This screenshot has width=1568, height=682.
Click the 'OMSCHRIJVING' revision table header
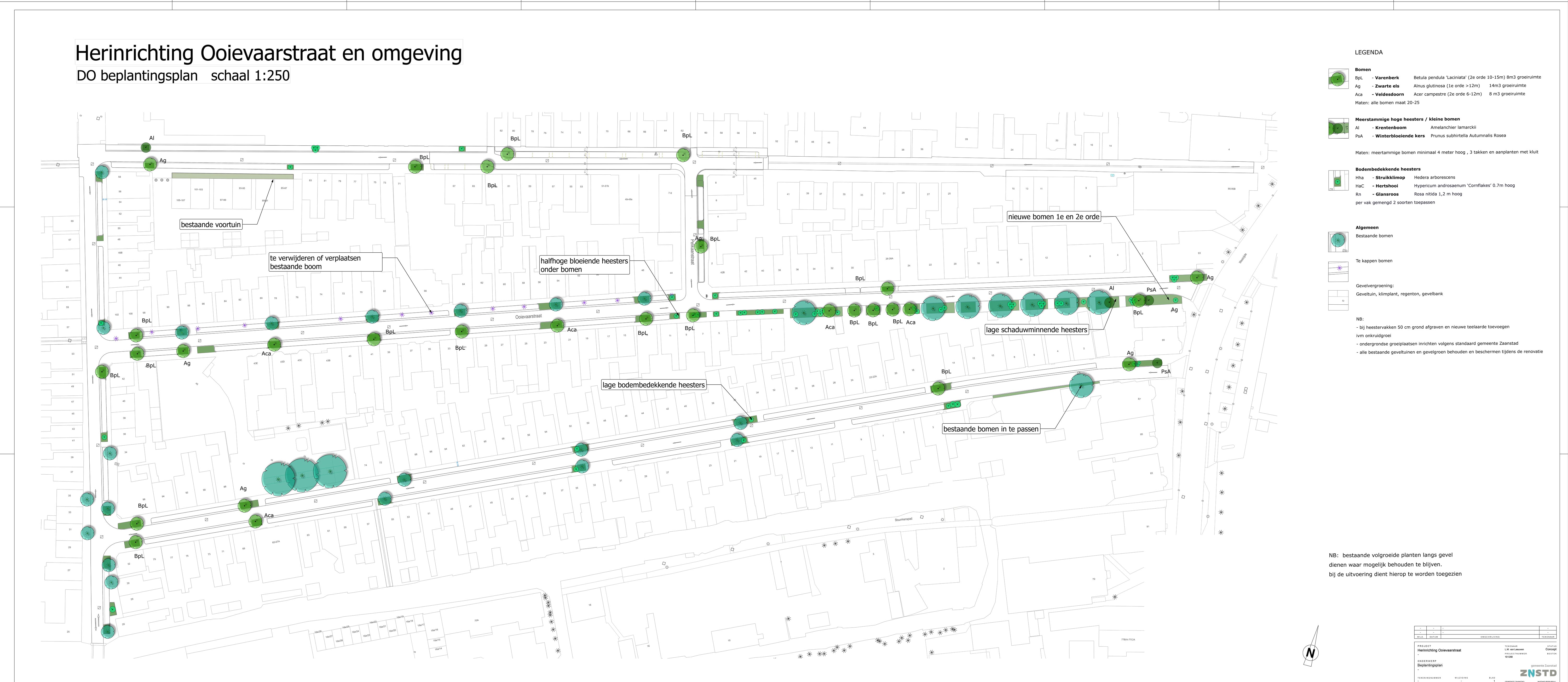[1490, 637]
